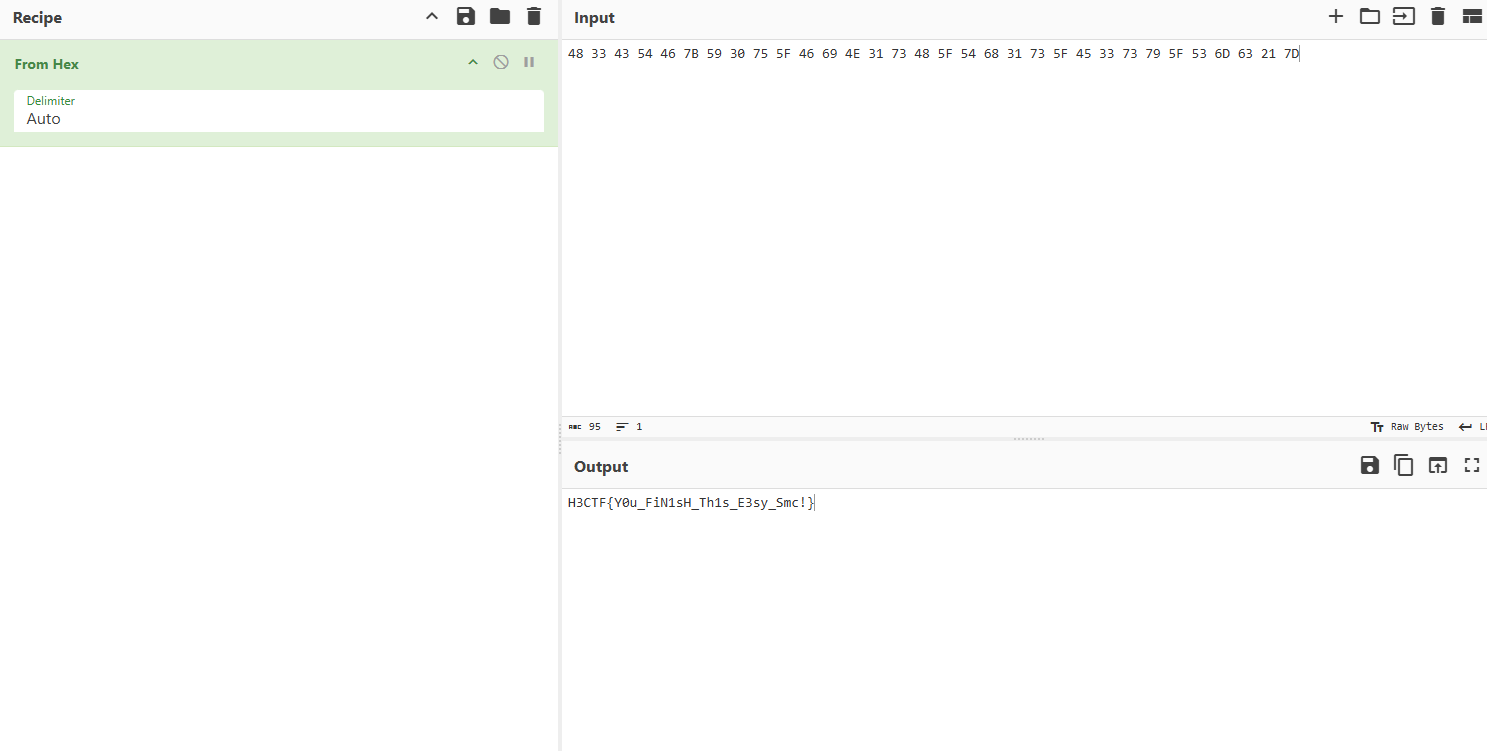Maximise the output pane

click(x=1472, y=465)
